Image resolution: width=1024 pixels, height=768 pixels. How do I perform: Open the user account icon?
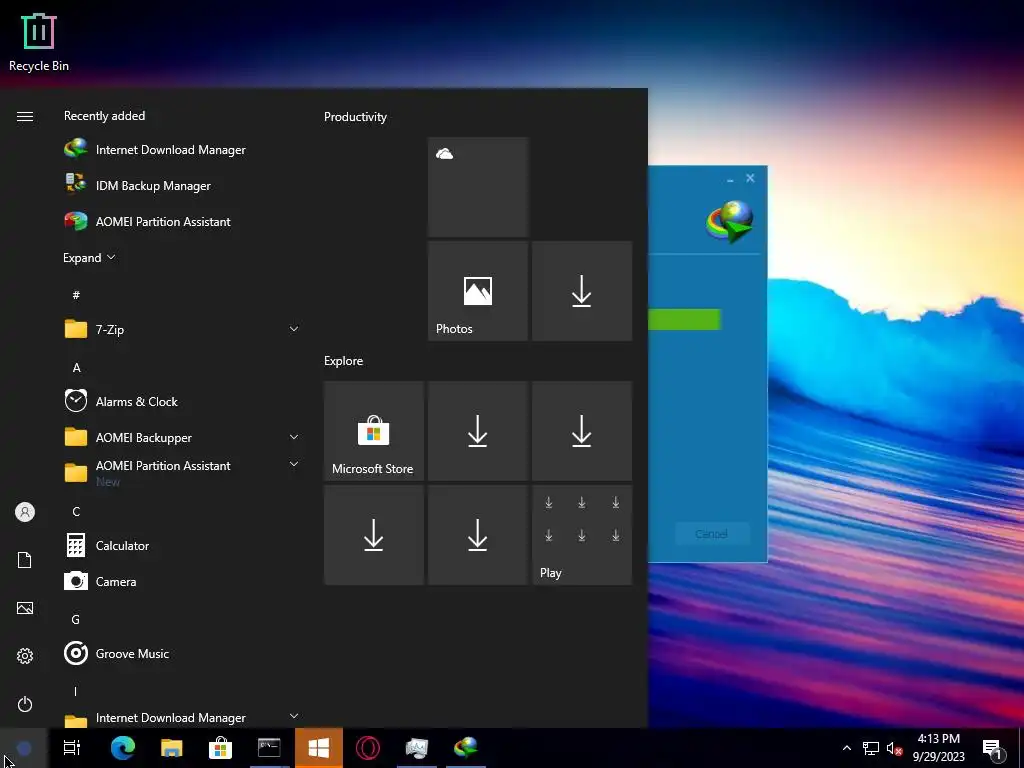(25, 512)
